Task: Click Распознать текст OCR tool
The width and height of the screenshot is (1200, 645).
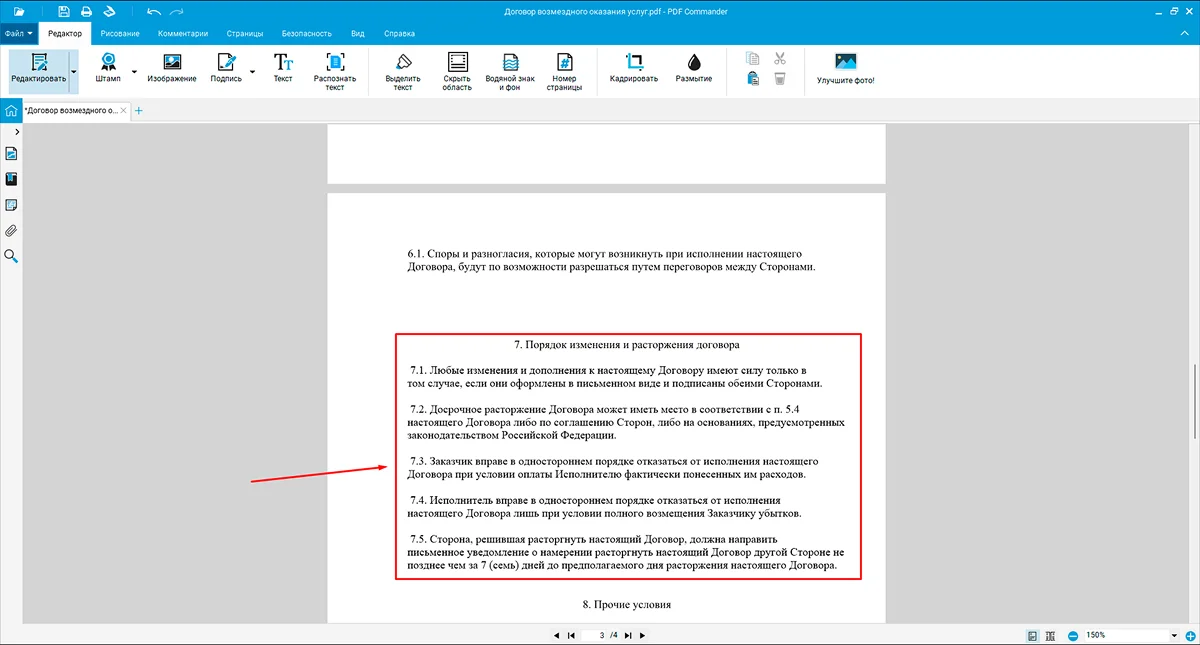Action: point(335,71)
